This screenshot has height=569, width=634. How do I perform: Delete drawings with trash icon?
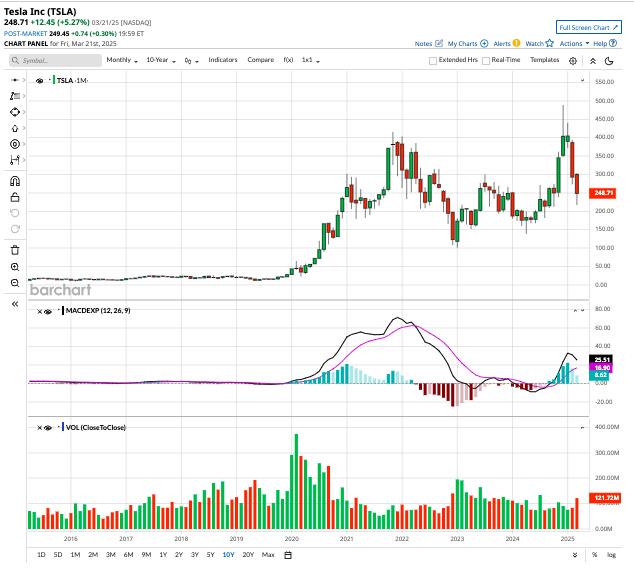pos(15,250)
